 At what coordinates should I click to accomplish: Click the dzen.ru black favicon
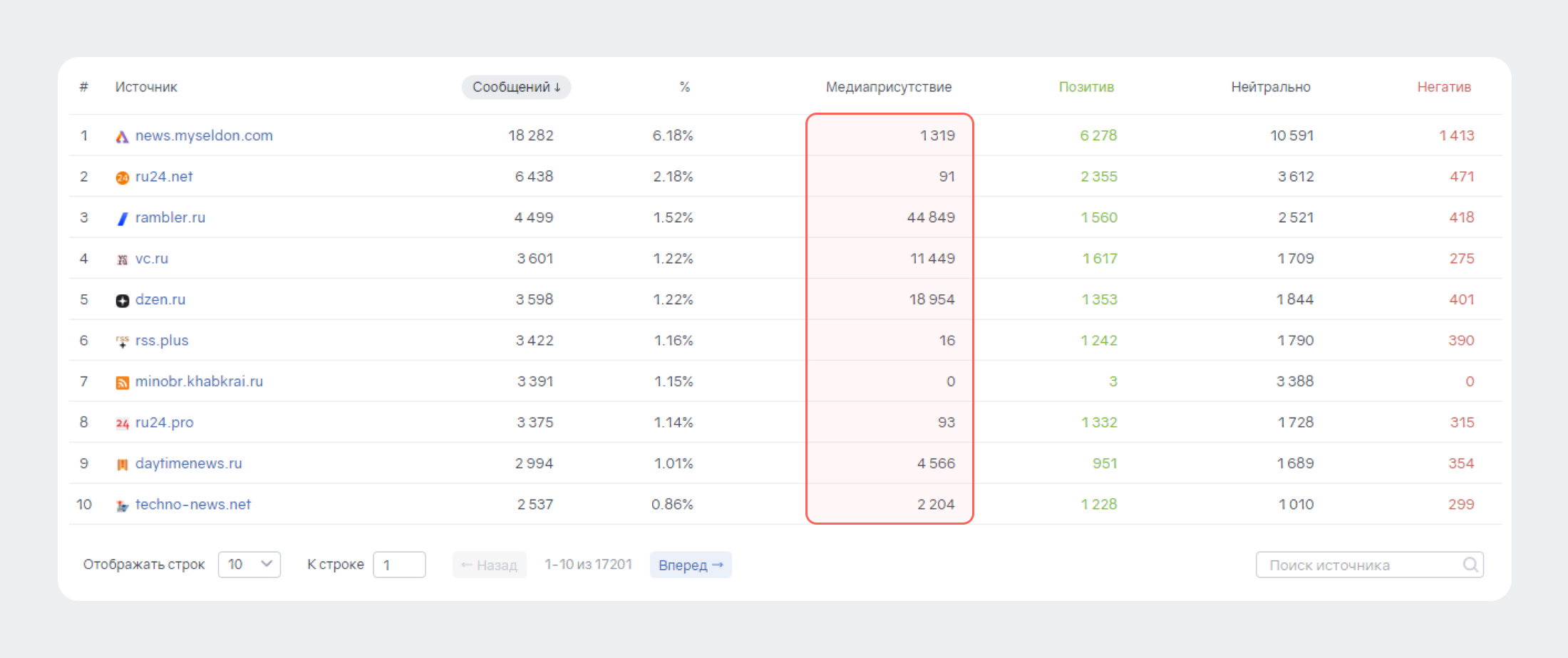point(123,301)
